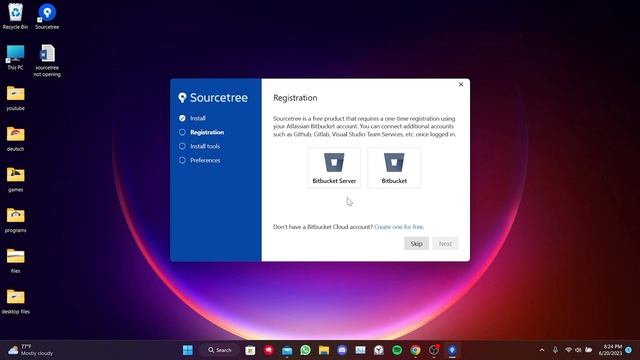Open File Explorer from the taskbar
This screenshot has width=640, height=360.
click(324, 350)
